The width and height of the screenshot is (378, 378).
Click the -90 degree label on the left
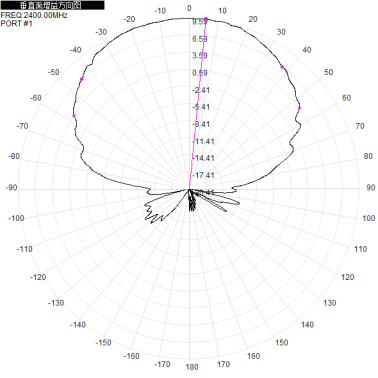pyautogui.click(x=11, y=188)
